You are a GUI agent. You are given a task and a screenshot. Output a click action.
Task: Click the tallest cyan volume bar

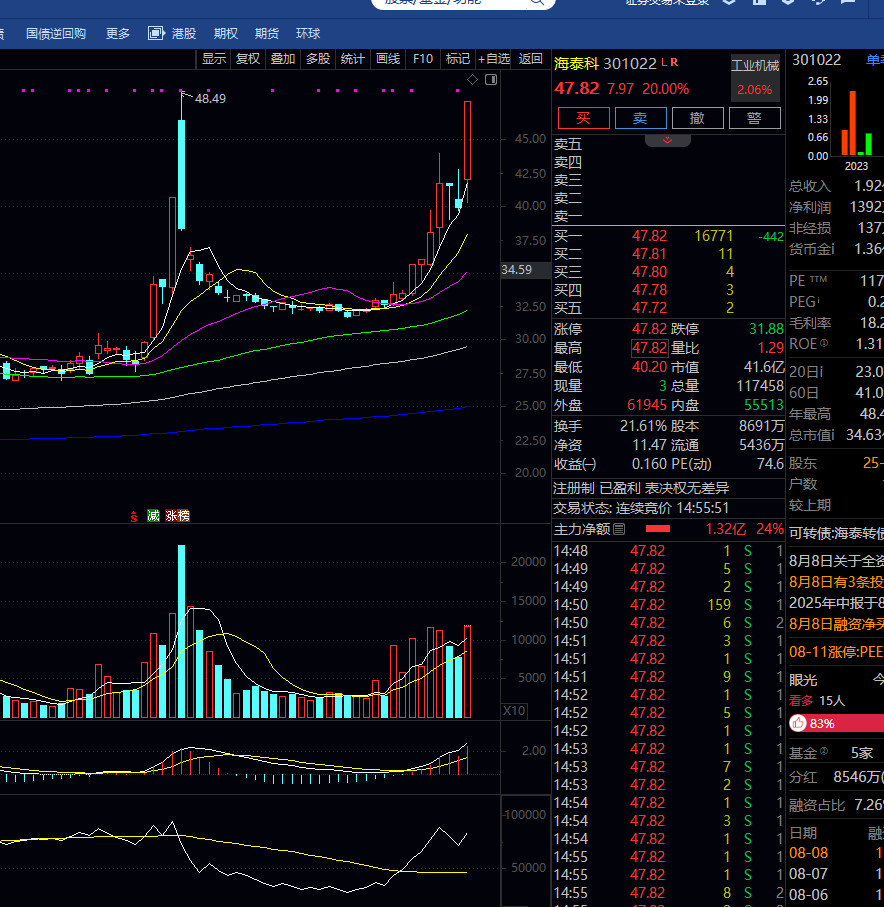tap(182, 631)
